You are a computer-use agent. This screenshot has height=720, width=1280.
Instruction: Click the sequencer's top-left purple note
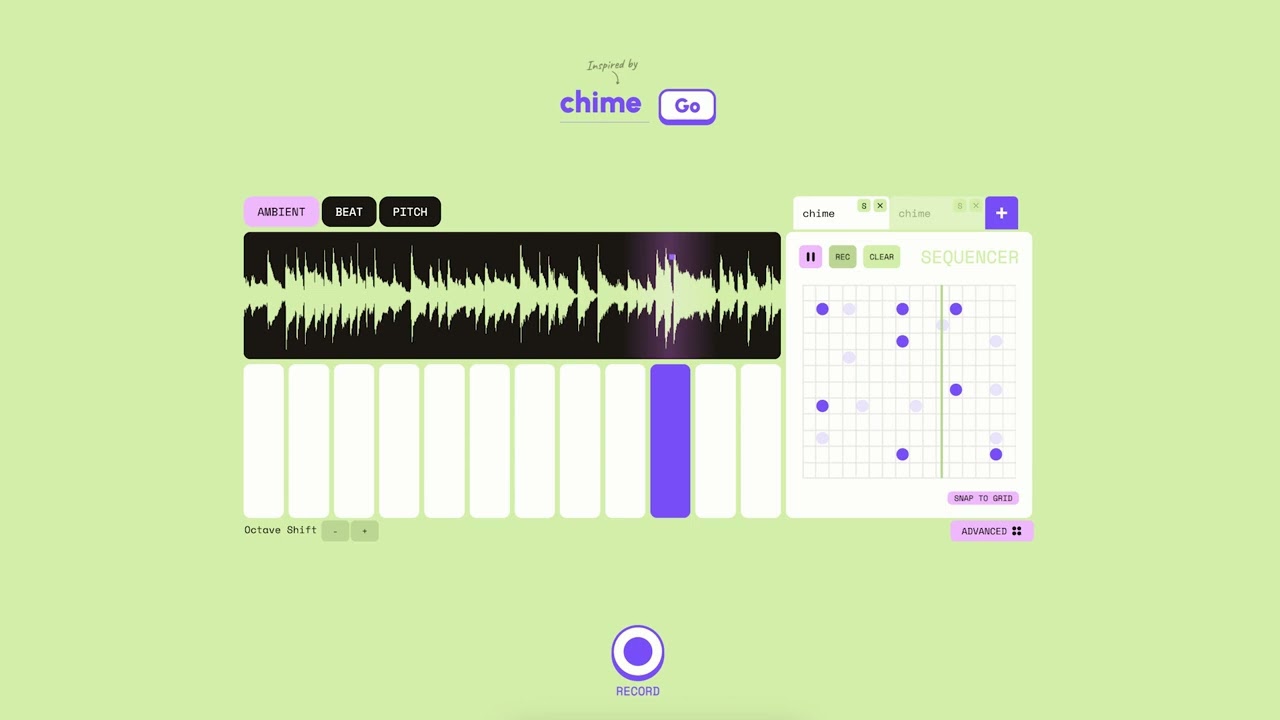(822, 309)
